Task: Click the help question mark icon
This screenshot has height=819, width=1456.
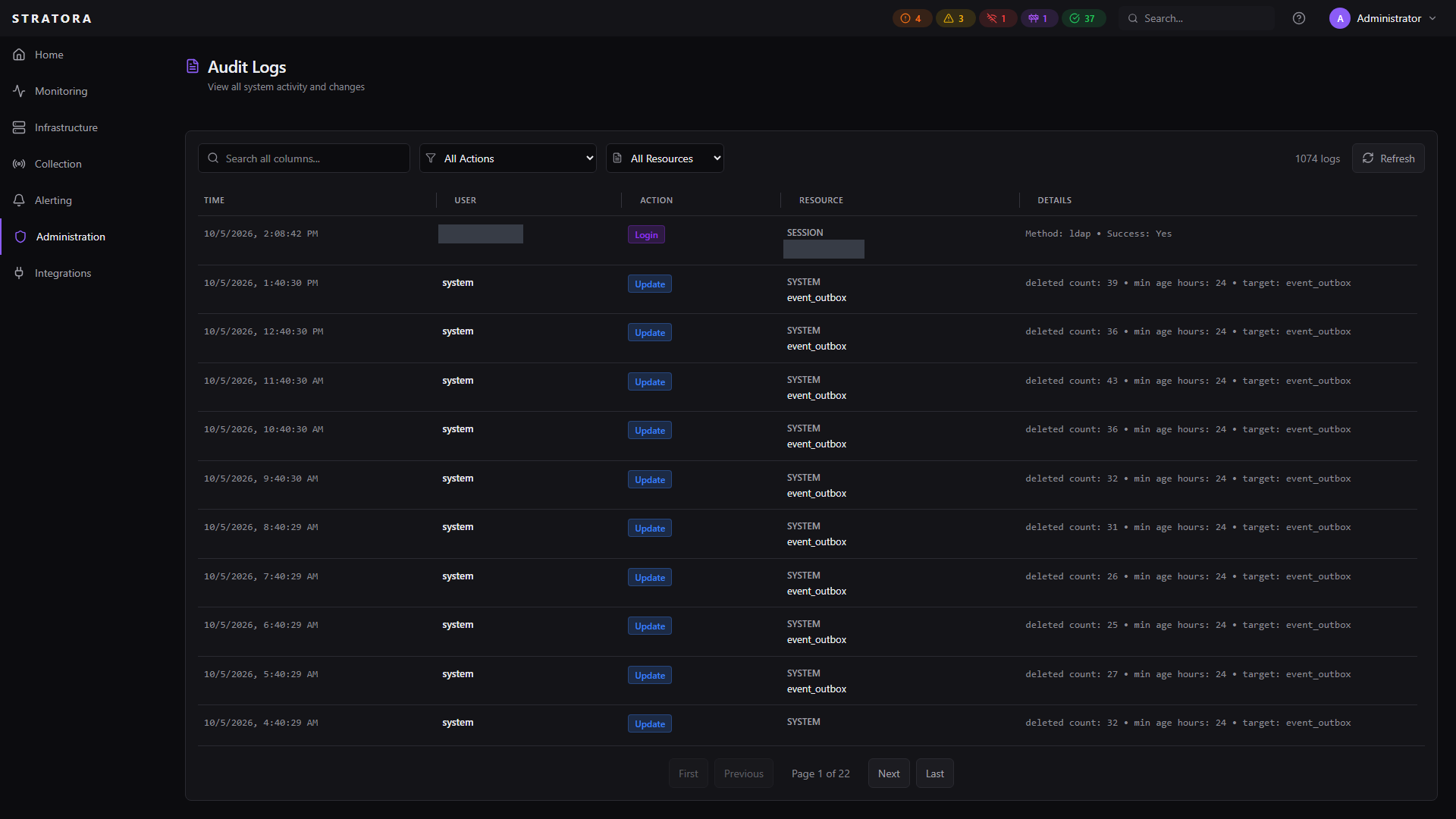Action: point(1299,18)
